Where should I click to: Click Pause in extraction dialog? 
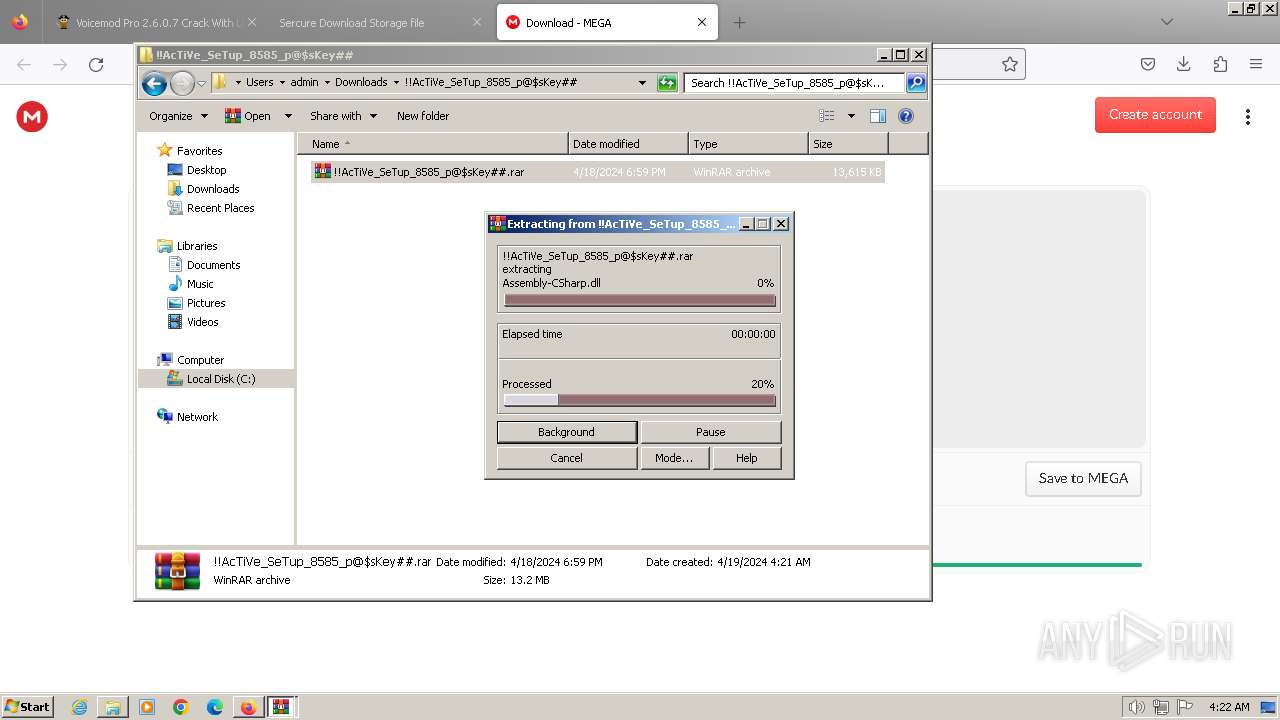coord(711,432)
